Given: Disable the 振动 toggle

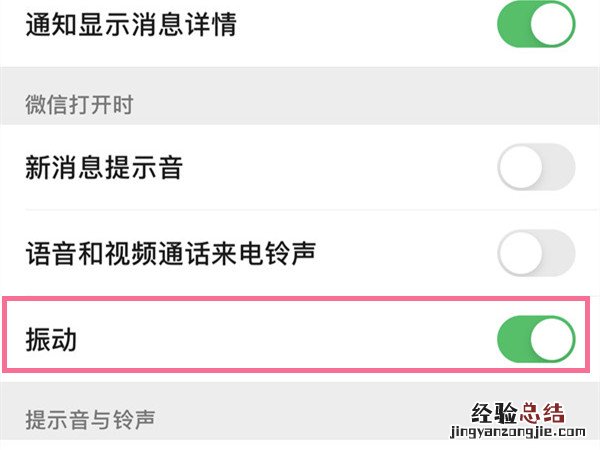Looking at the screenshot, I should 536,339.
